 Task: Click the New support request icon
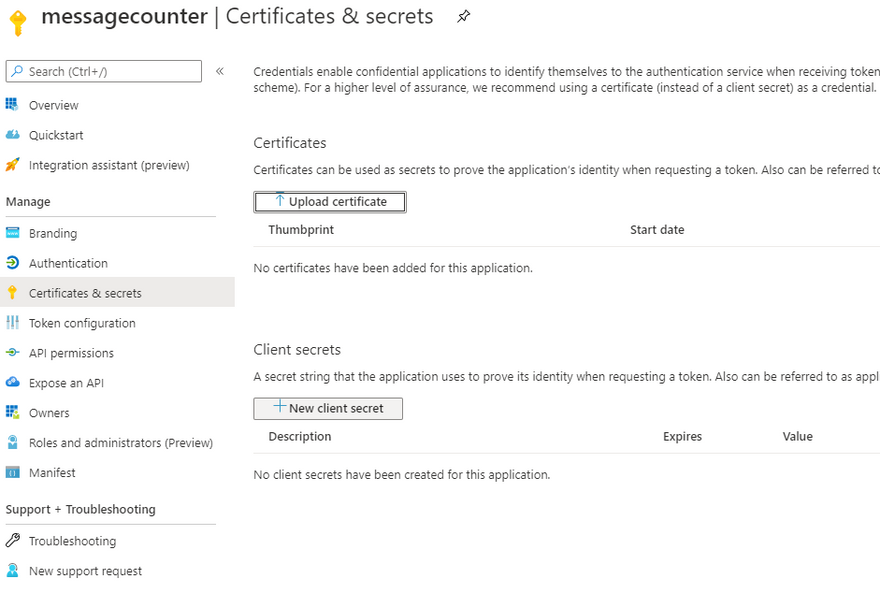(x=12, y=570)
